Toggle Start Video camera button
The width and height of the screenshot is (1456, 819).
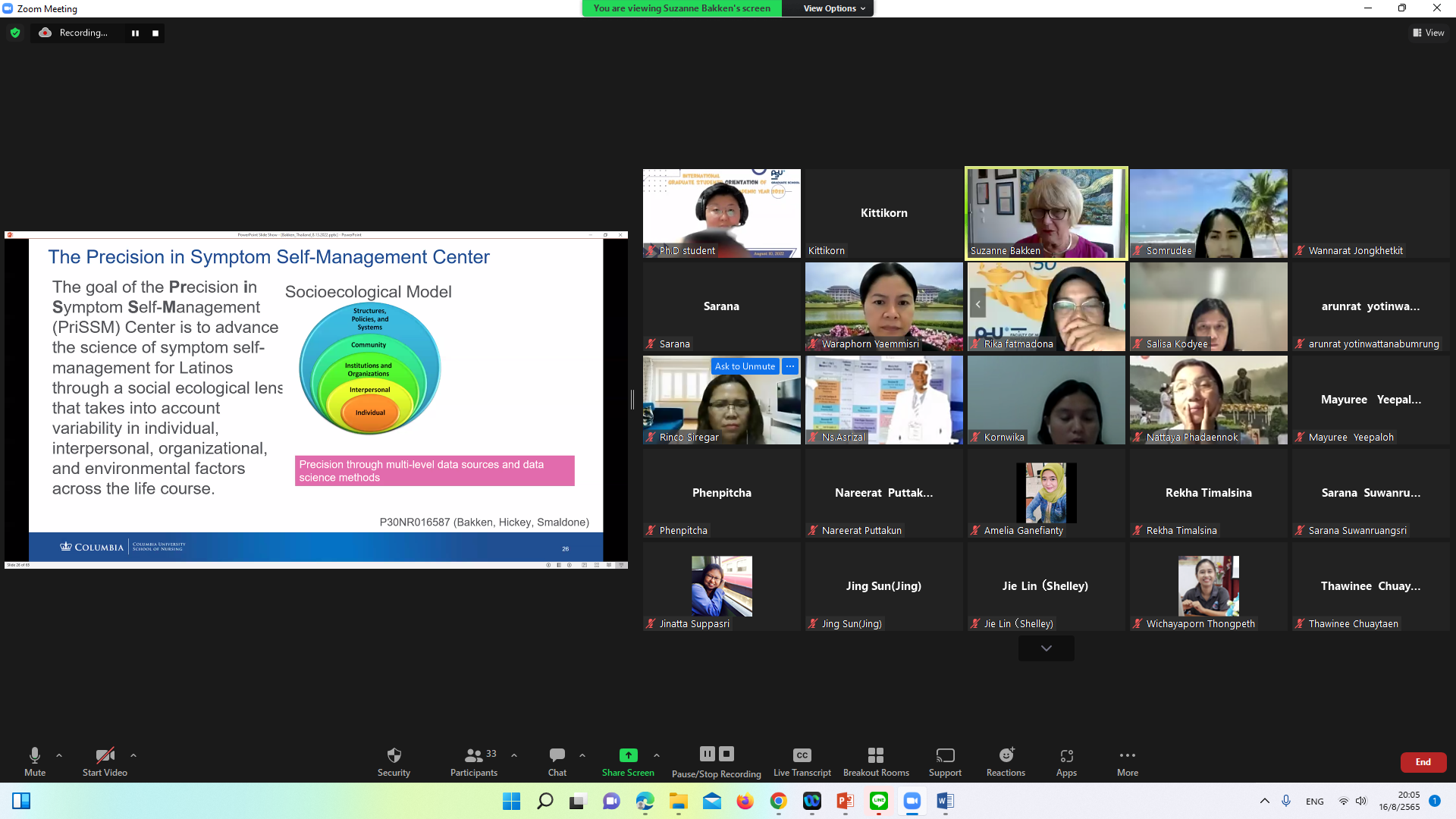point(105,755)
